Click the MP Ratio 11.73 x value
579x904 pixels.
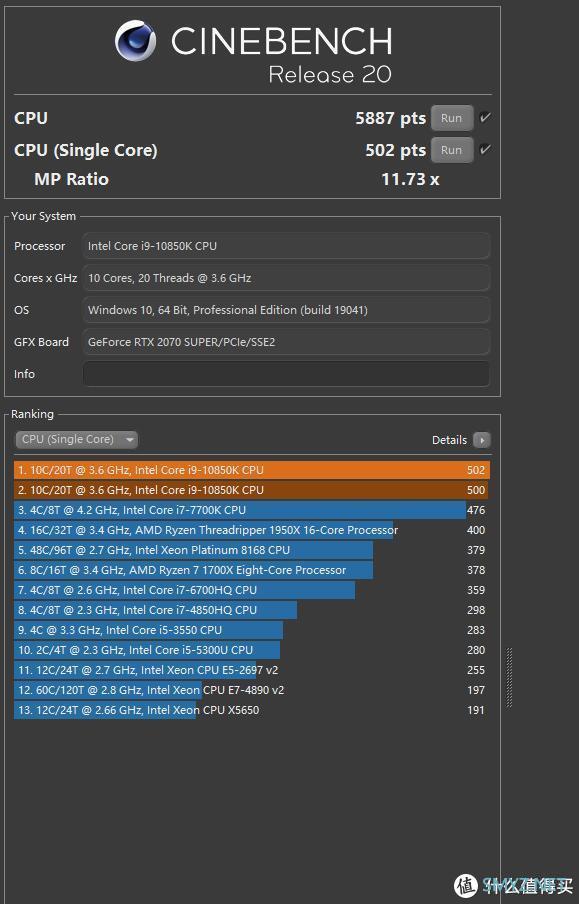[x=410, y=179]
